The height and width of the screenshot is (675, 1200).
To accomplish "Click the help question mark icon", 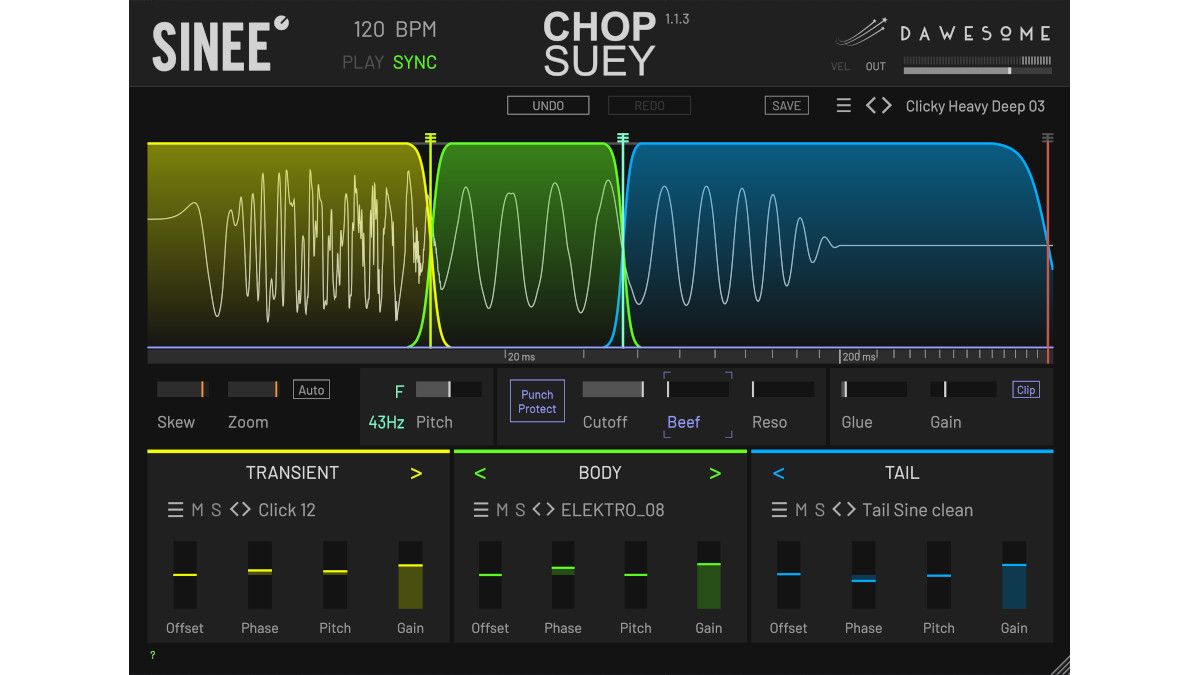I will click(151, 656).
